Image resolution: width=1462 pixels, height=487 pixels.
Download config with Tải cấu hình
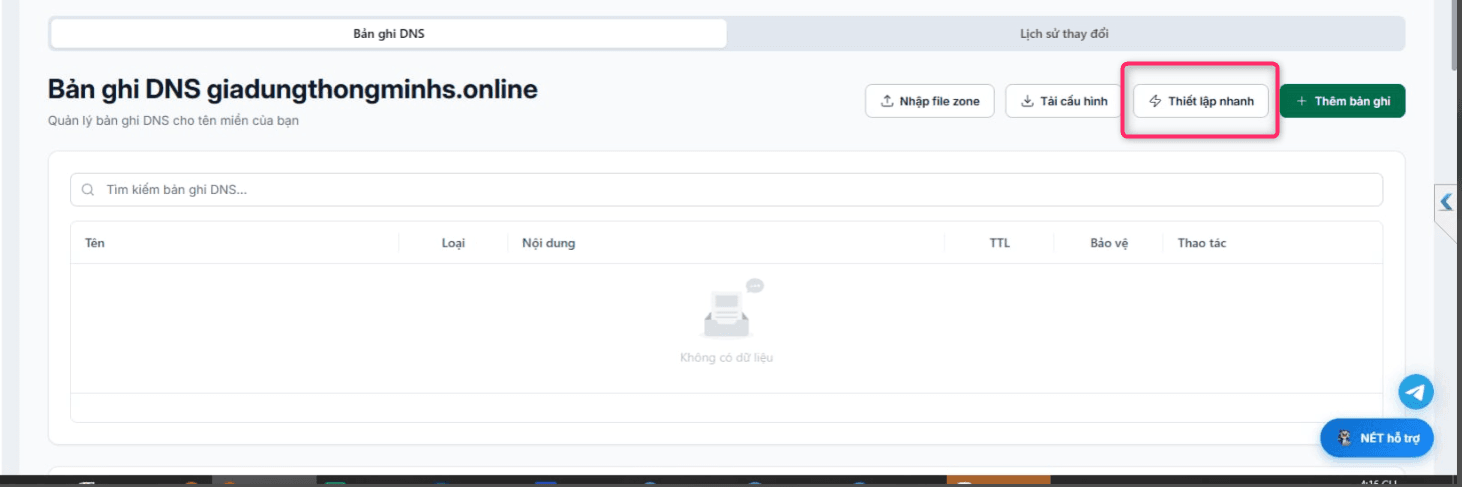pyautogui.click(x=1064, y=101)
